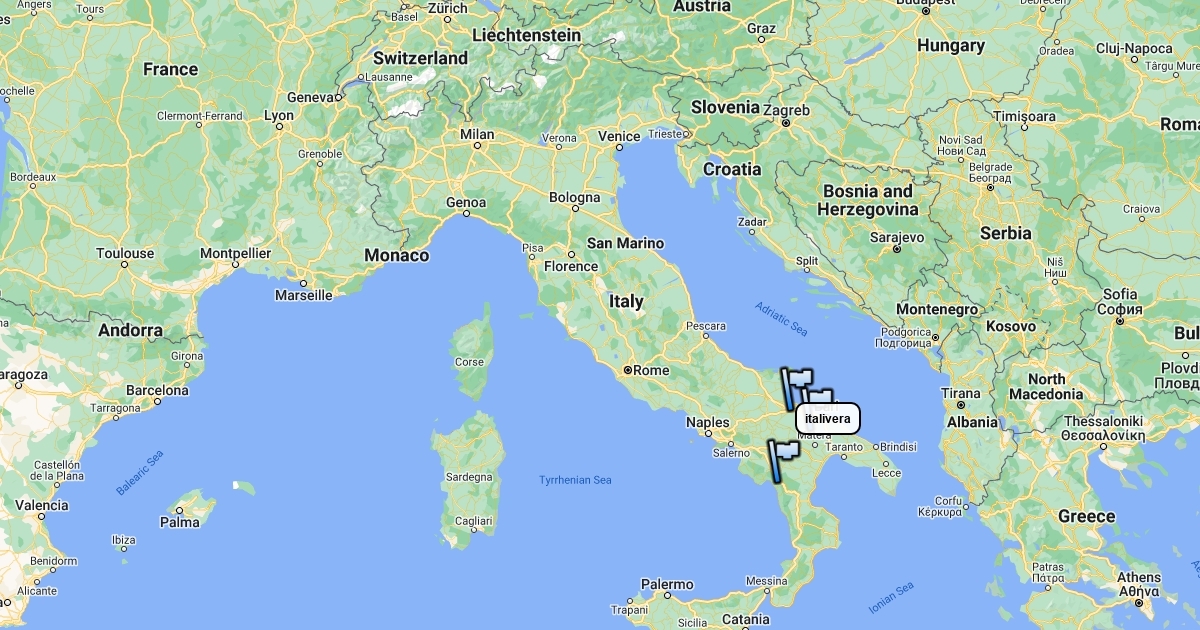Screen dimensions: 1200x630
Task: Select the Sardegna island label
Action: [467, 477]
